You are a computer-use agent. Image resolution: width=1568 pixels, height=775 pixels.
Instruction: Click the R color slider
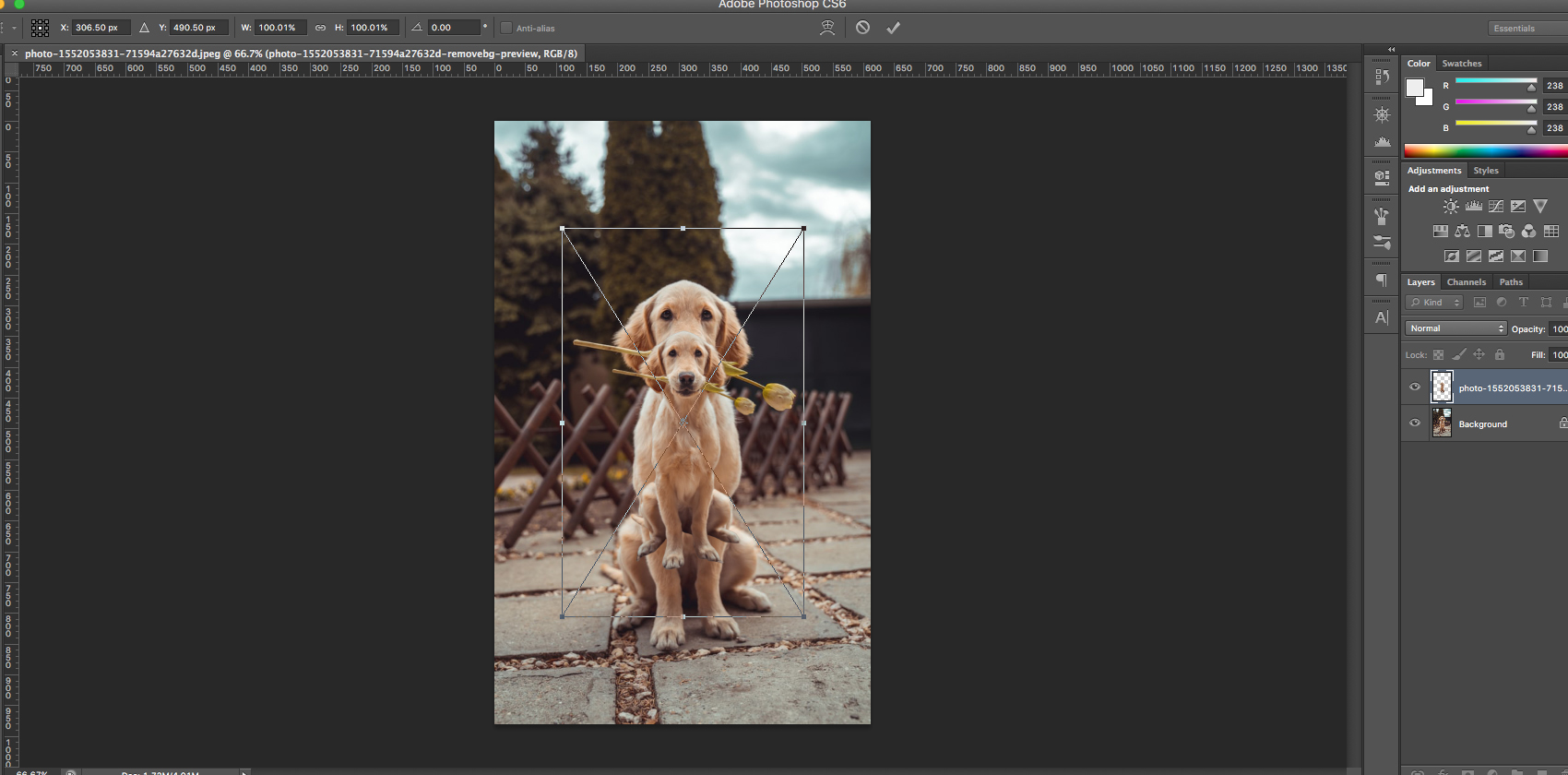1495,83
